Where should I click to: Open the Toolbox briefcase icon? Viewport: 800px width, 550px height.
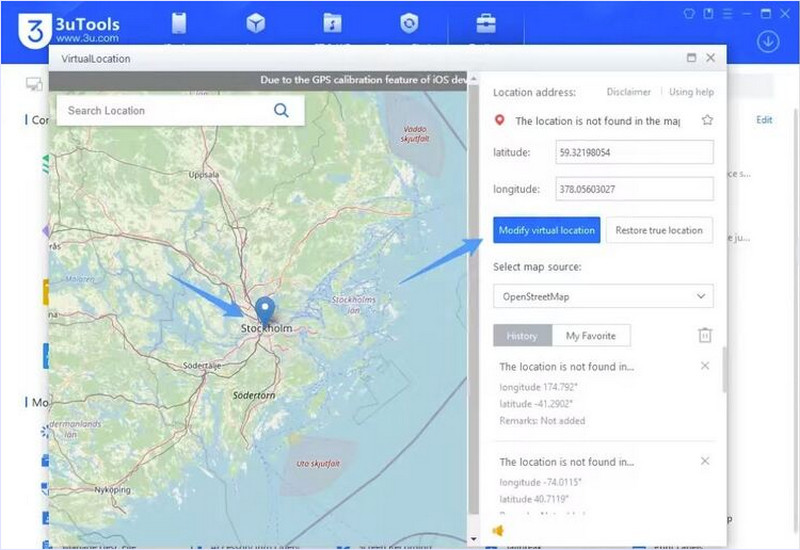(x=486, y=23)
